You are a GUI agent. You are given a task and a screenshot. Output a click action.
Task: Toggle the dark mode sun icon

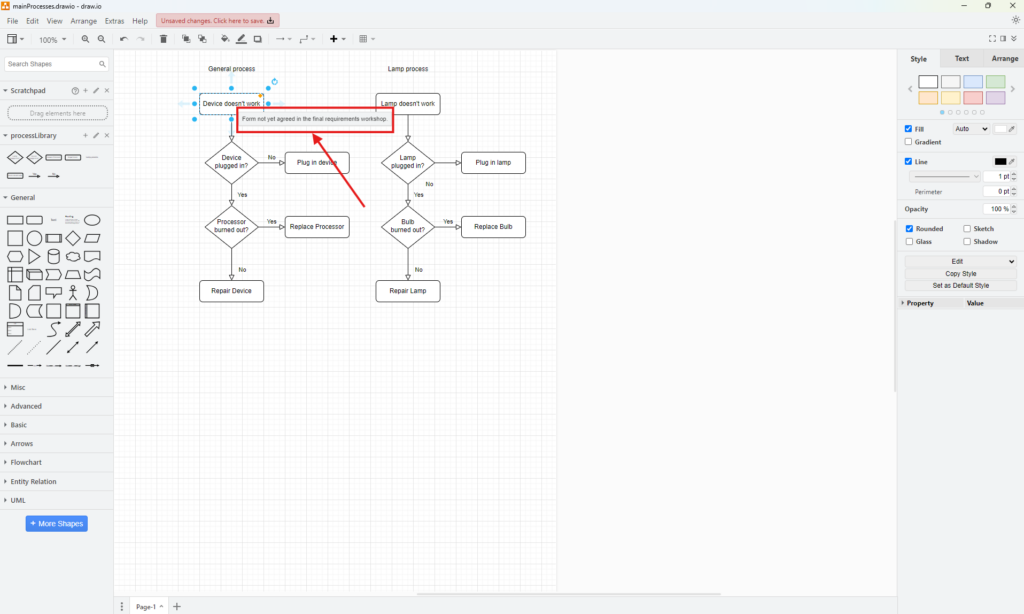coord(1015,20)
